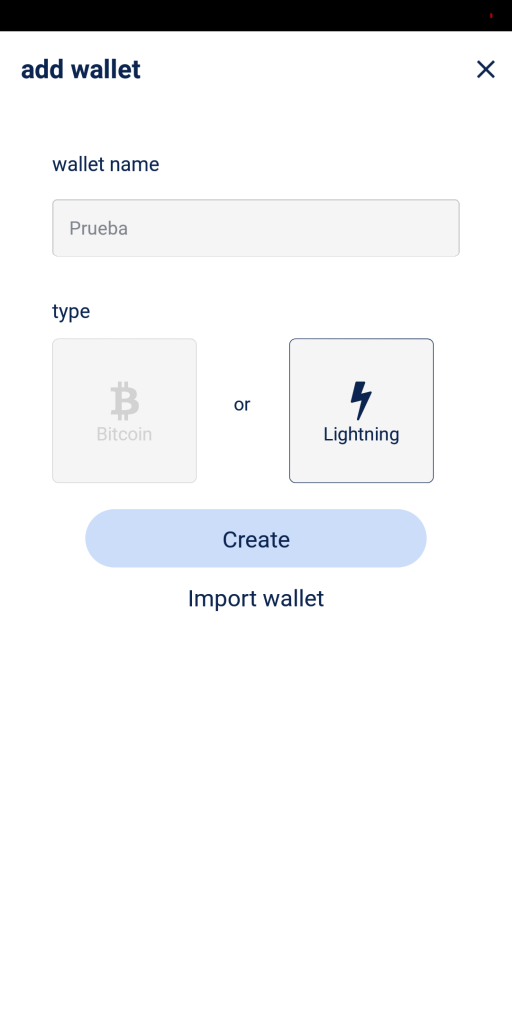Click the greyed Bitcoin text label
The width and height of the screenshot is (512, 1024).
click(124, 434)
